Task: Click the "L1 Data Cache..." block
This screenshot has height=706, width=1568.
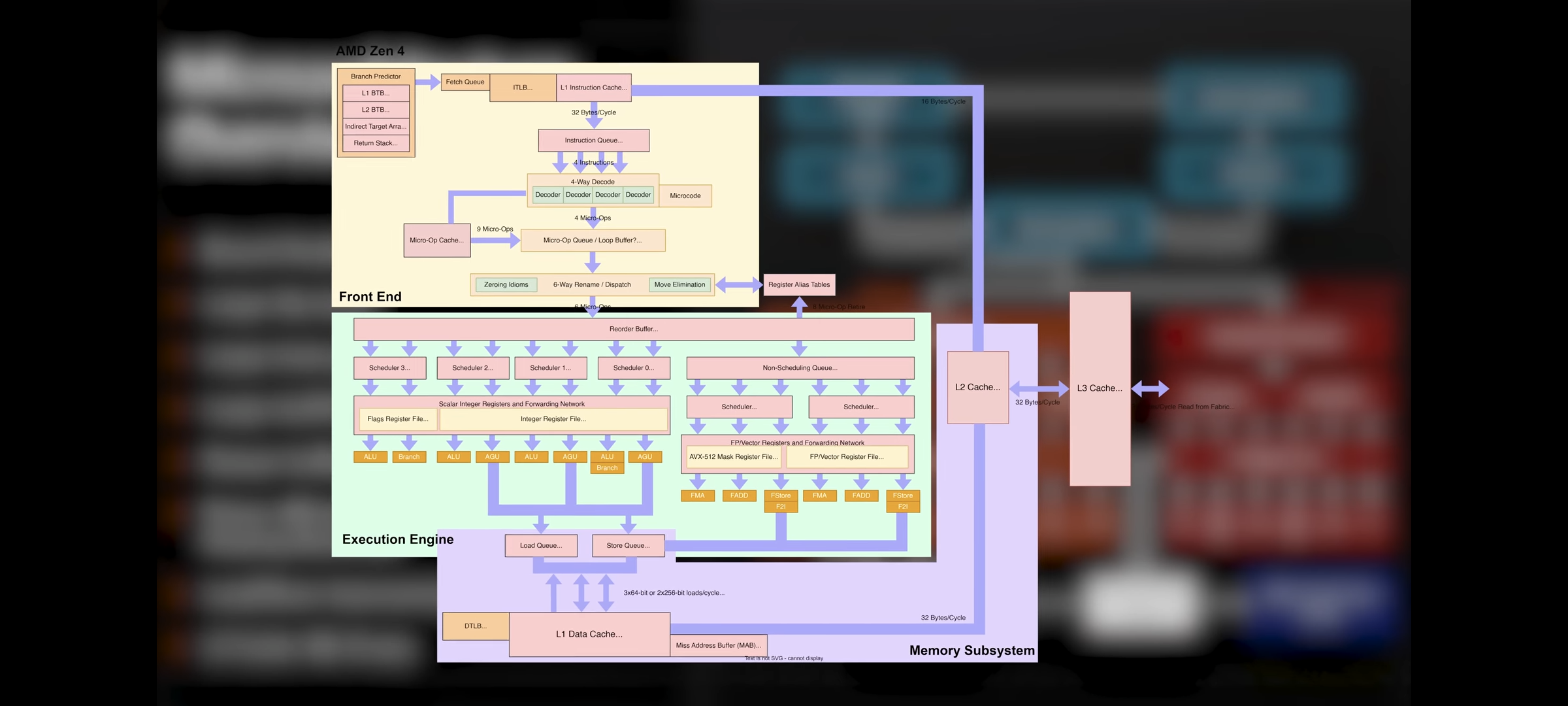Action: point(589,634)
